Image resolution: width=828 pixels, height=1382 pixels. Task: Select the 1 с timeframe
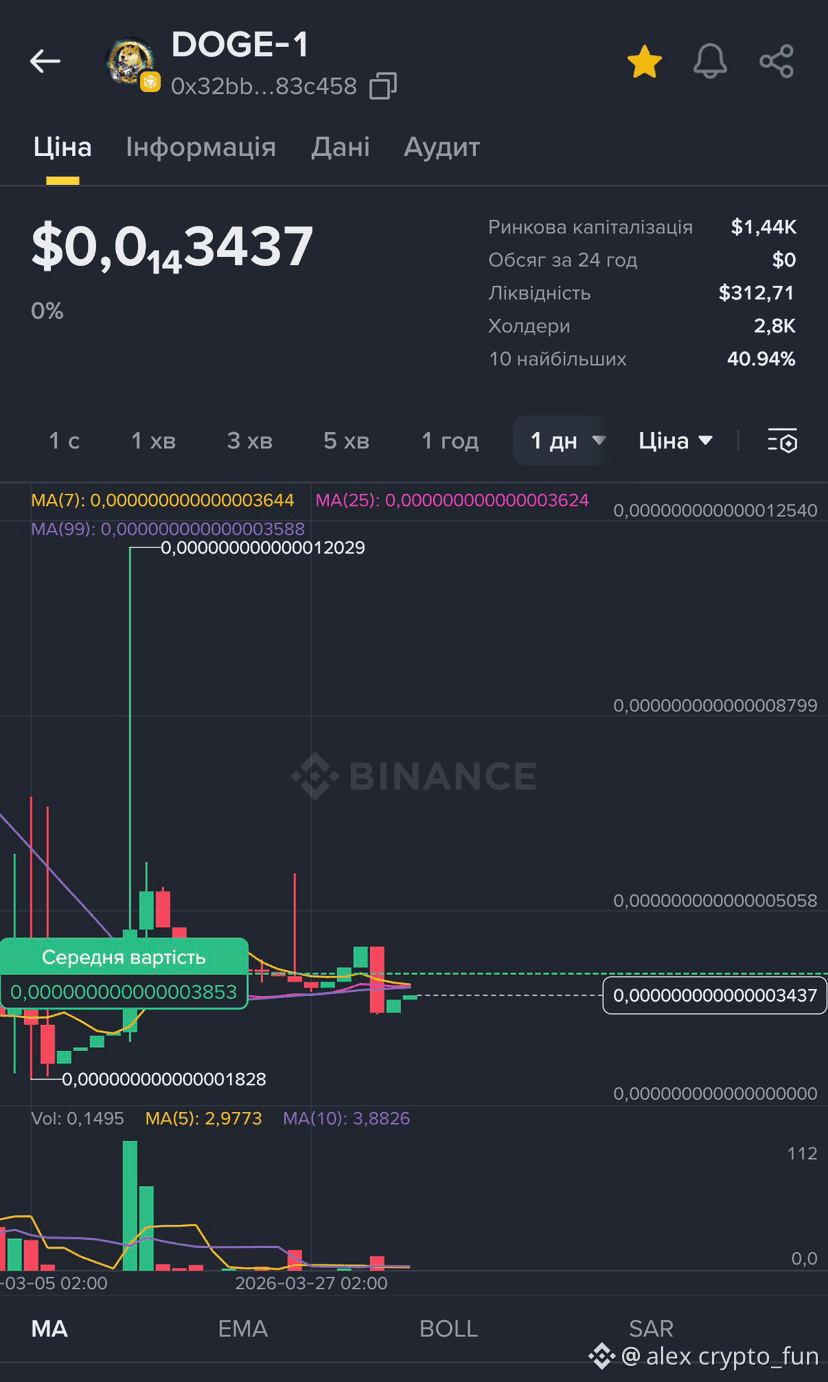[64, 441]
